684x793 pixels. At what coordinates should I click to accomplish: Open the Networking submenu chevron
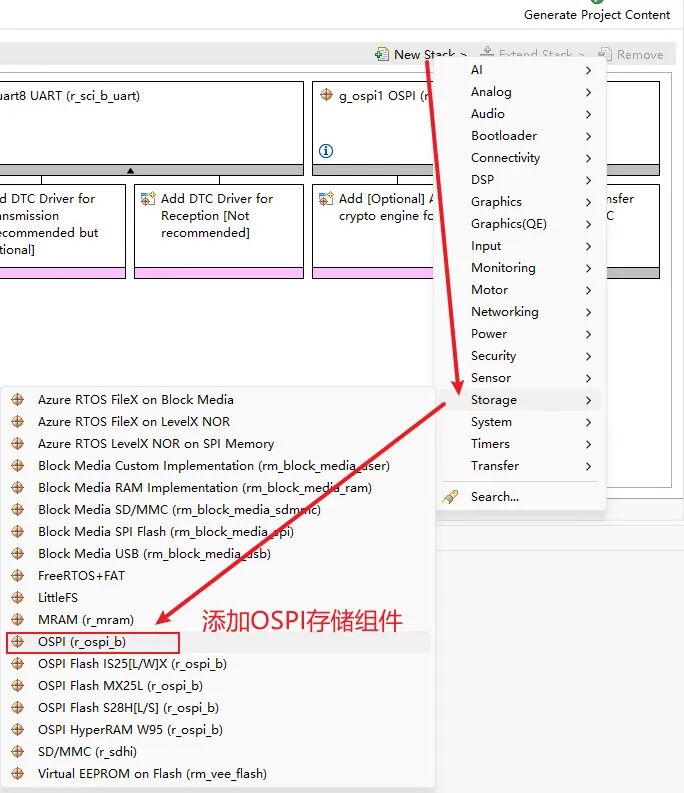coord(589,312)
